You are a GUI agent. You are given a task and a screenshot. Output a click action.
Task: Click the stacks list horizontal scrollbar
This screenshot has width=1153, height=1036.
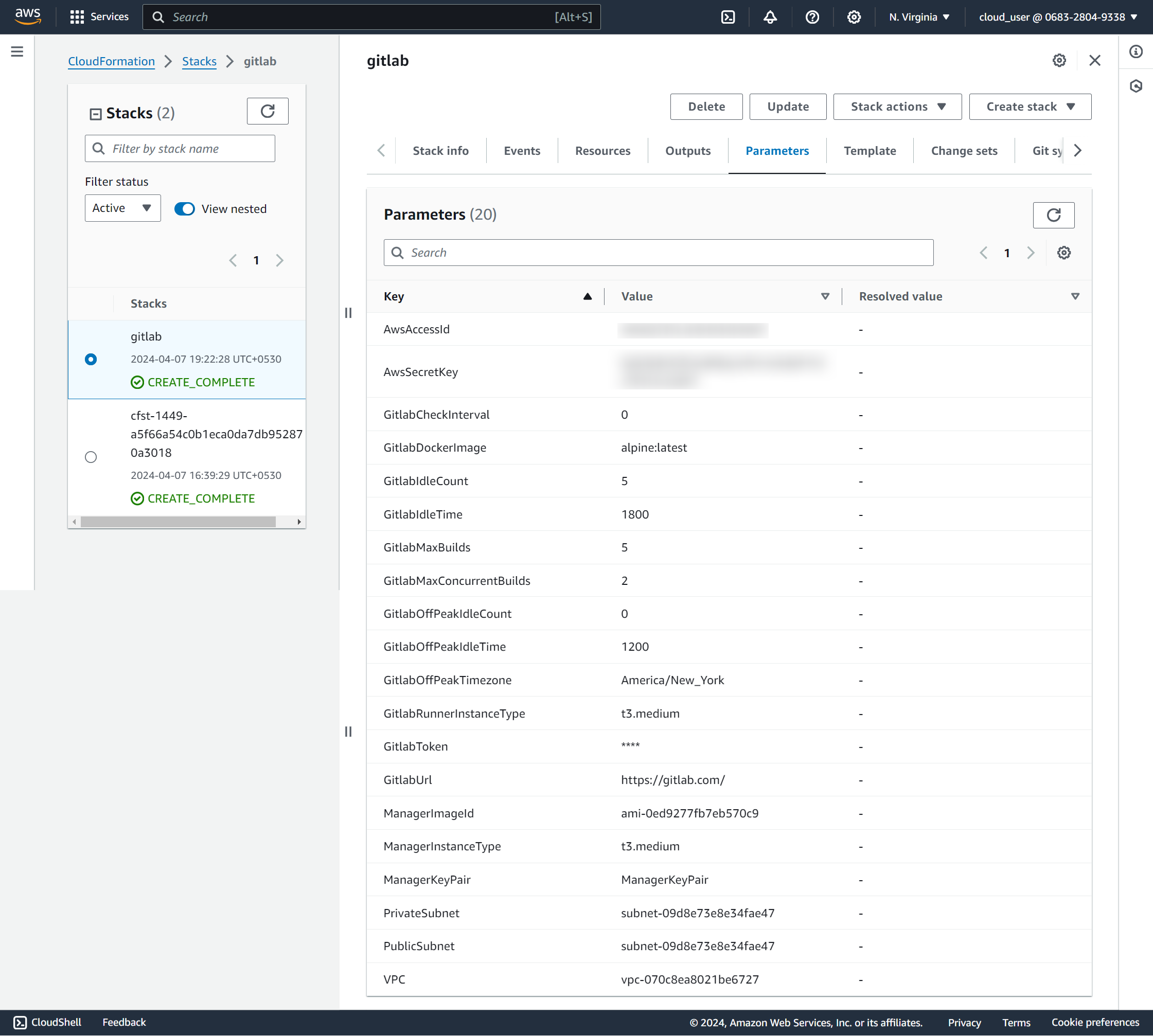tap(178, 522)
